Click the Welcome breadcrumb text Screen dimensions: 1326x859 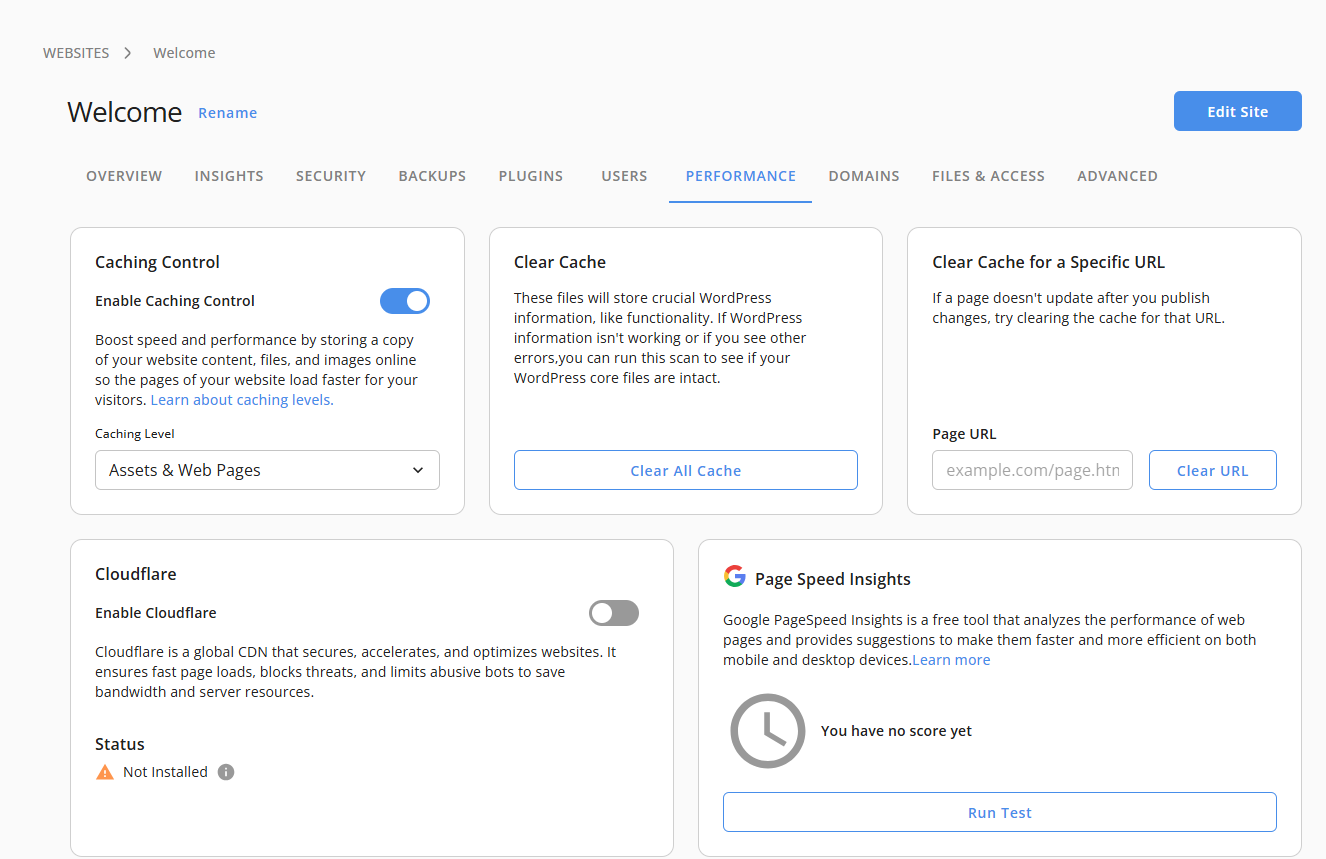click(x=184, y=53)
